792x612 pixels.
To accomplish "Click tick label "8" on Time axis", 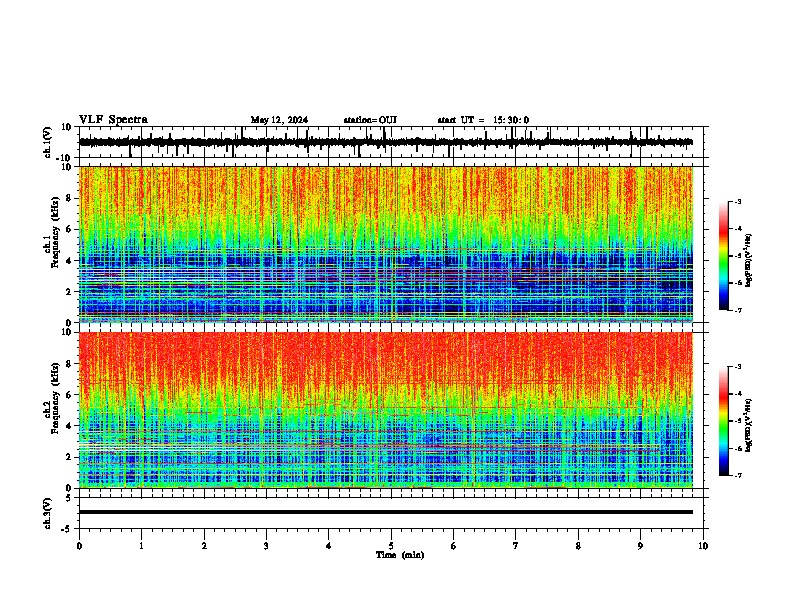I will tap(578, 546).
